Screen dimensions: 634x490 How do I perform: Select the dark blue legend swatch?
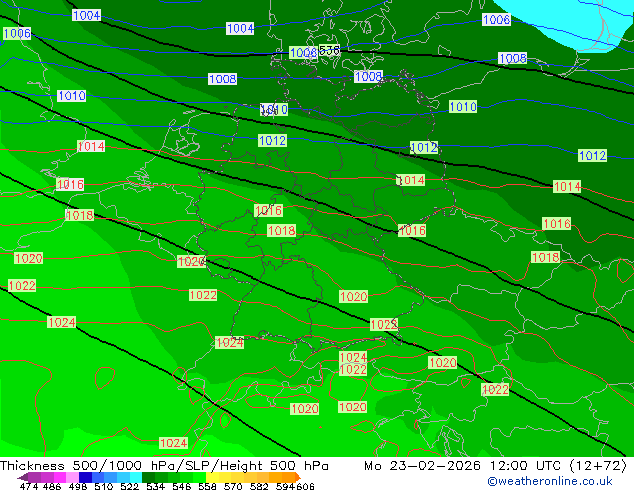click(x=85, y=477)
